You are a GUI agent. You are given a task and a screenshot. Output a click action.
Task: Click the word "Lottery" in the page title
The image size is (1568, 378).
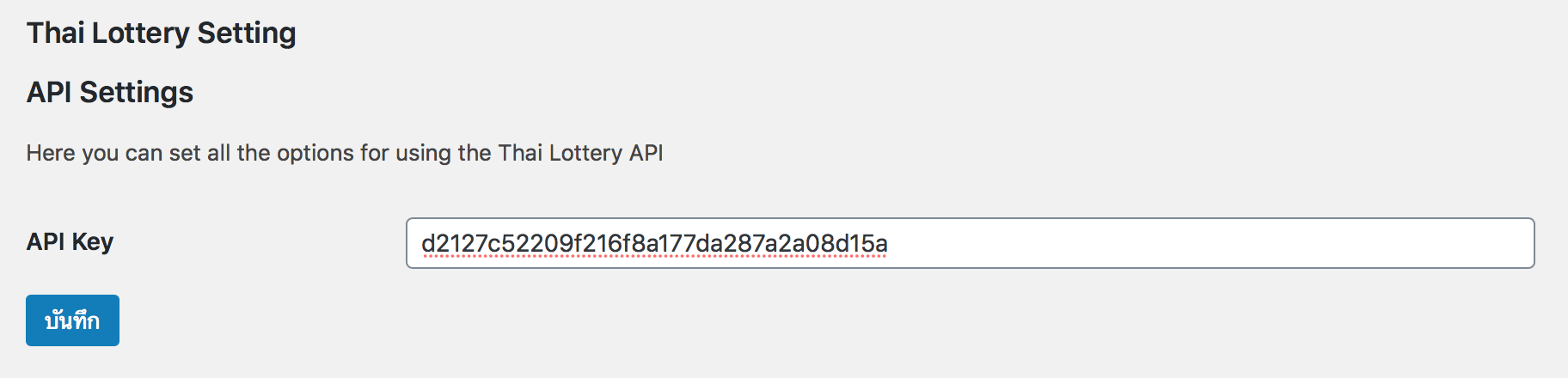coord(140,33)
